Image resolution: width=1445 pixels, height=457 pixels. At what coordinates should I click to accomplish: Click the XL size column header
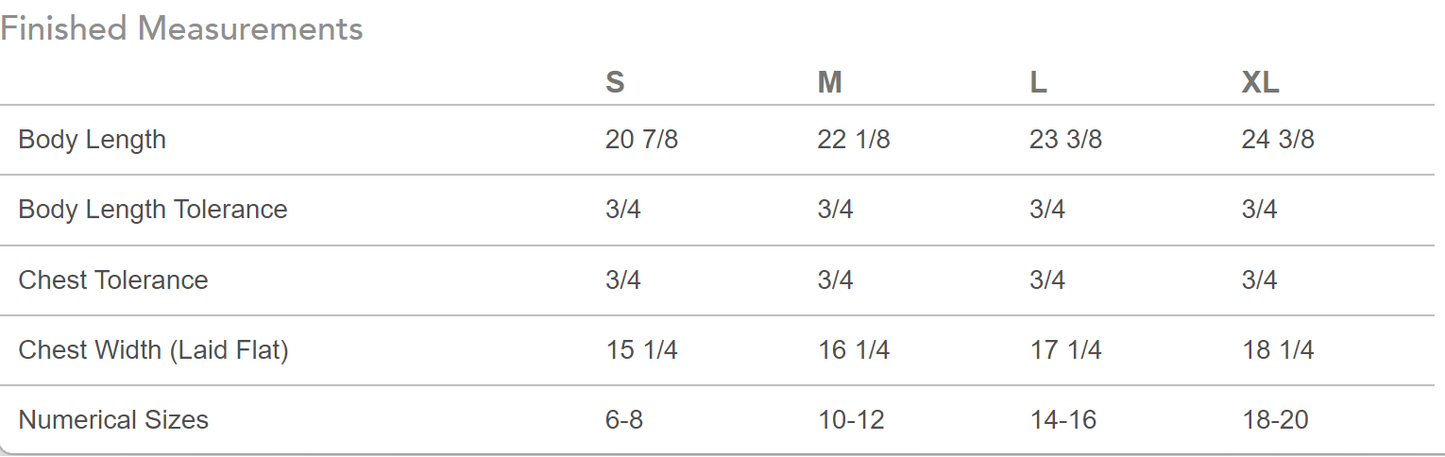pyautogui.click(x=1260, y=83)
